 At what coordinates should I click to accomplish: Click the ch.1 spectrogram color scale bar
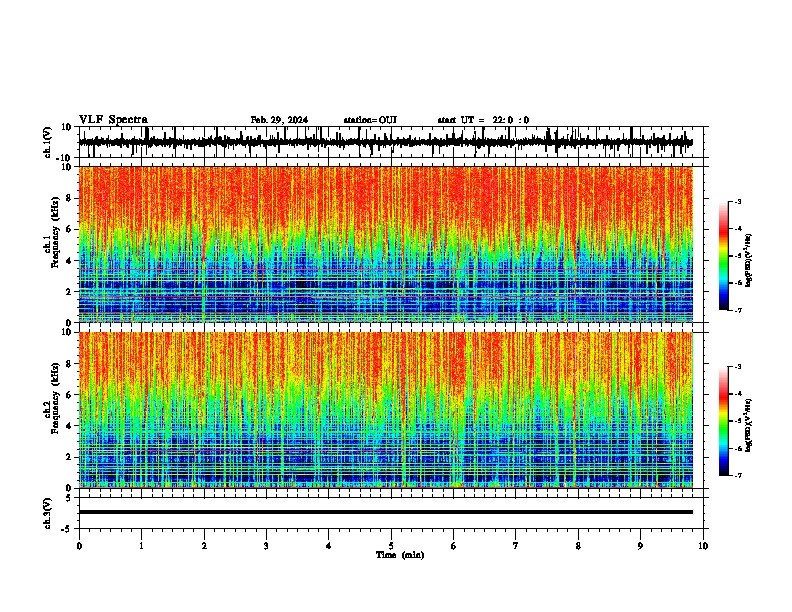724,256
